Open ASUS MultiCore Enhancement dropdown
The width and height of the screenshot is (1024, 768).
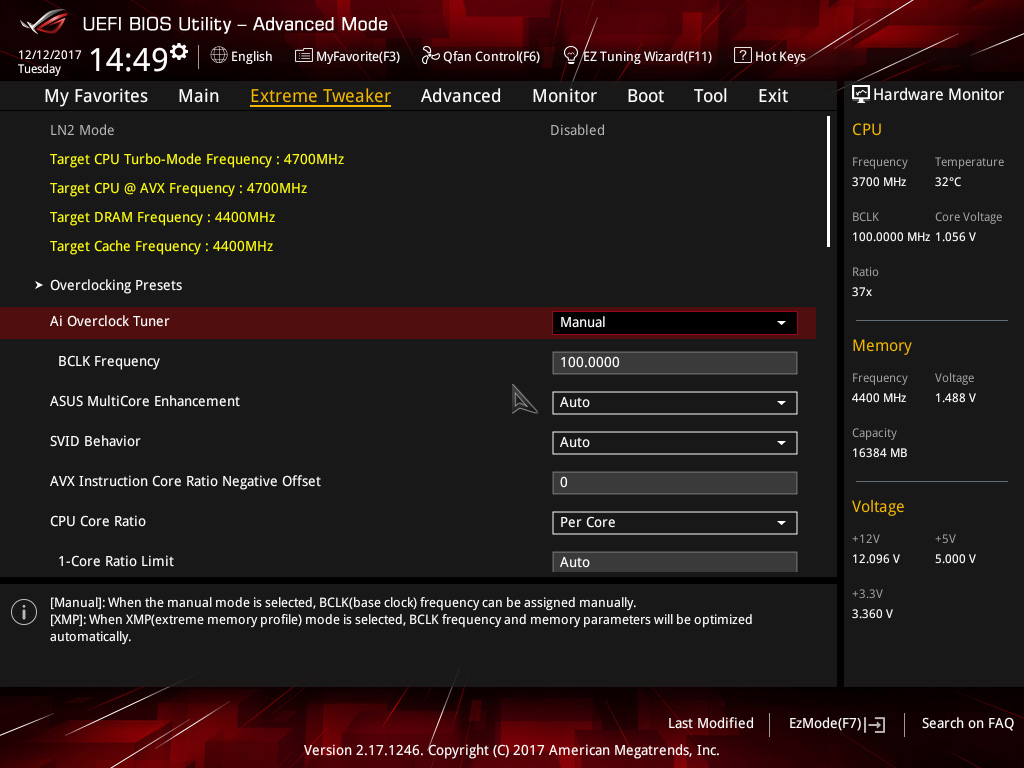(x=675, y=402)
